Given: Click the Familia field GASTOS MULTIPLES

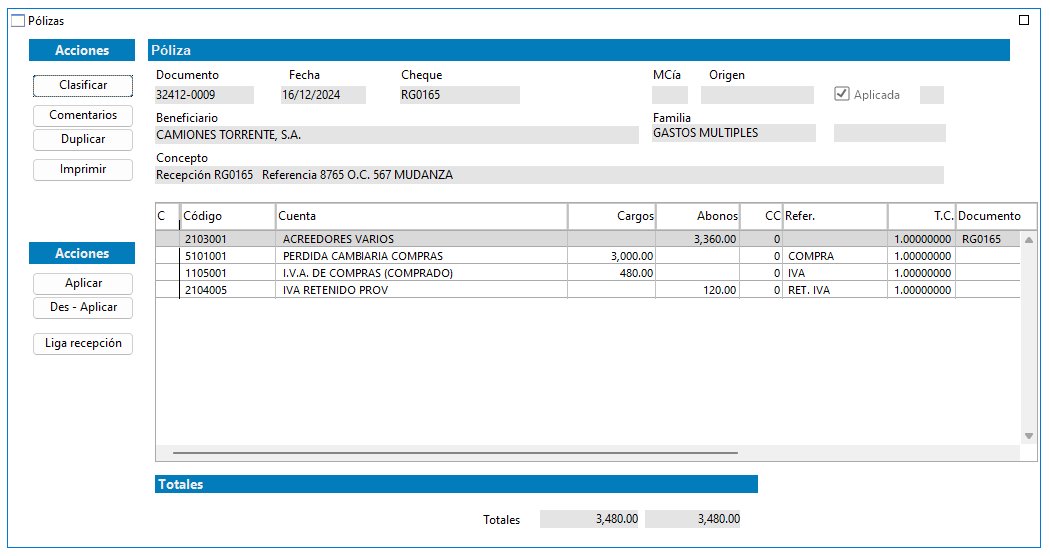Looking at the screenshot, I should point(734,133).
